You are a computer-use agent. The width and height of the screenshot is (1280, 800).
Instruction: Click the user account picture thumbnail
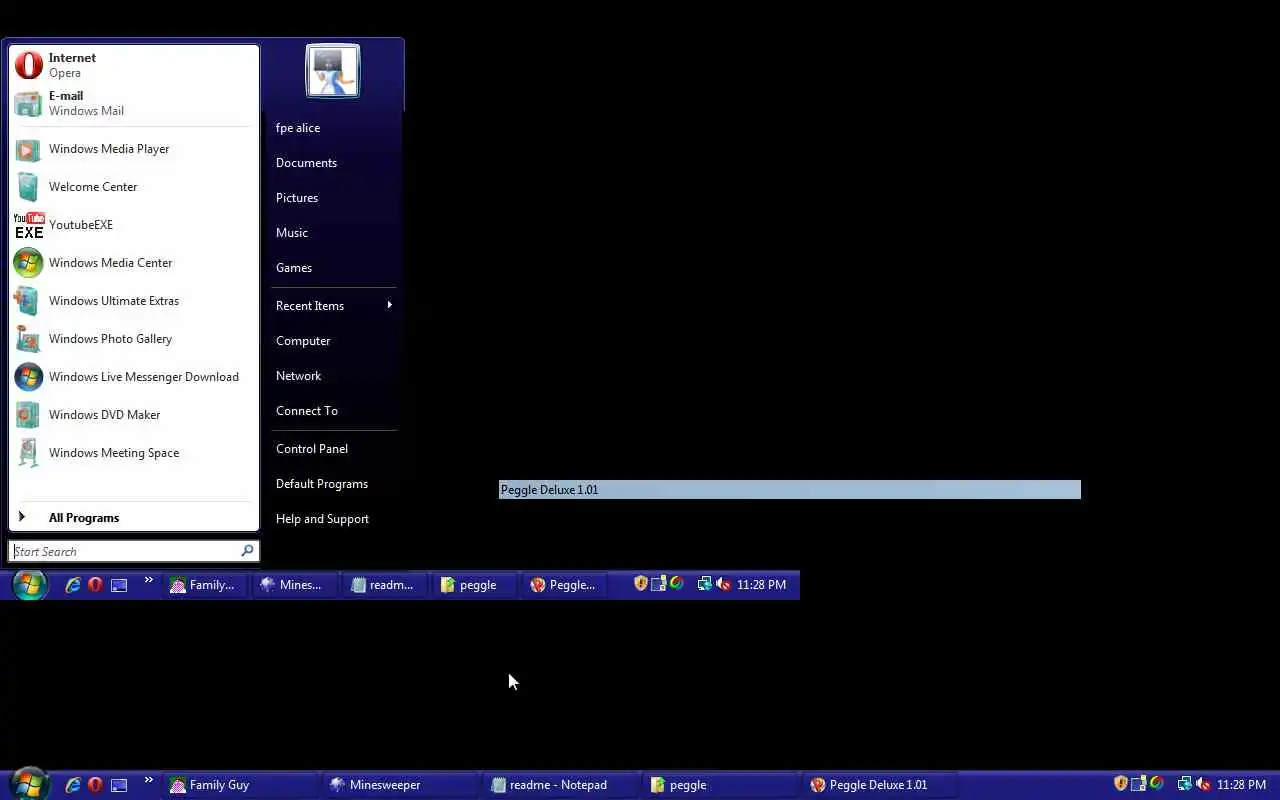click(x=333, y=71)
